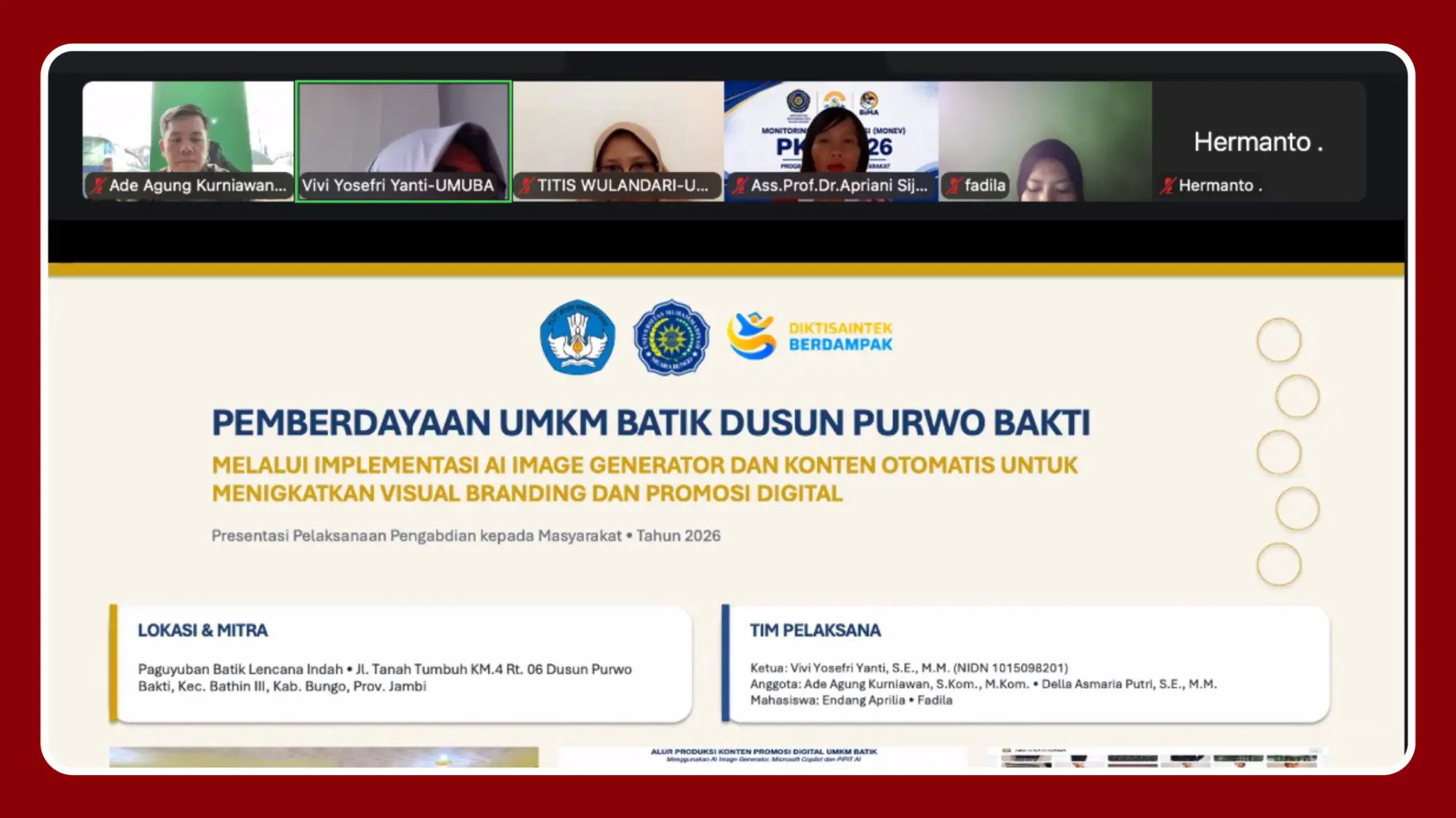Select Vivi Yosefri Yanti-UMUBA video tile
The image size is (1456, 818).
coord(403,141)
